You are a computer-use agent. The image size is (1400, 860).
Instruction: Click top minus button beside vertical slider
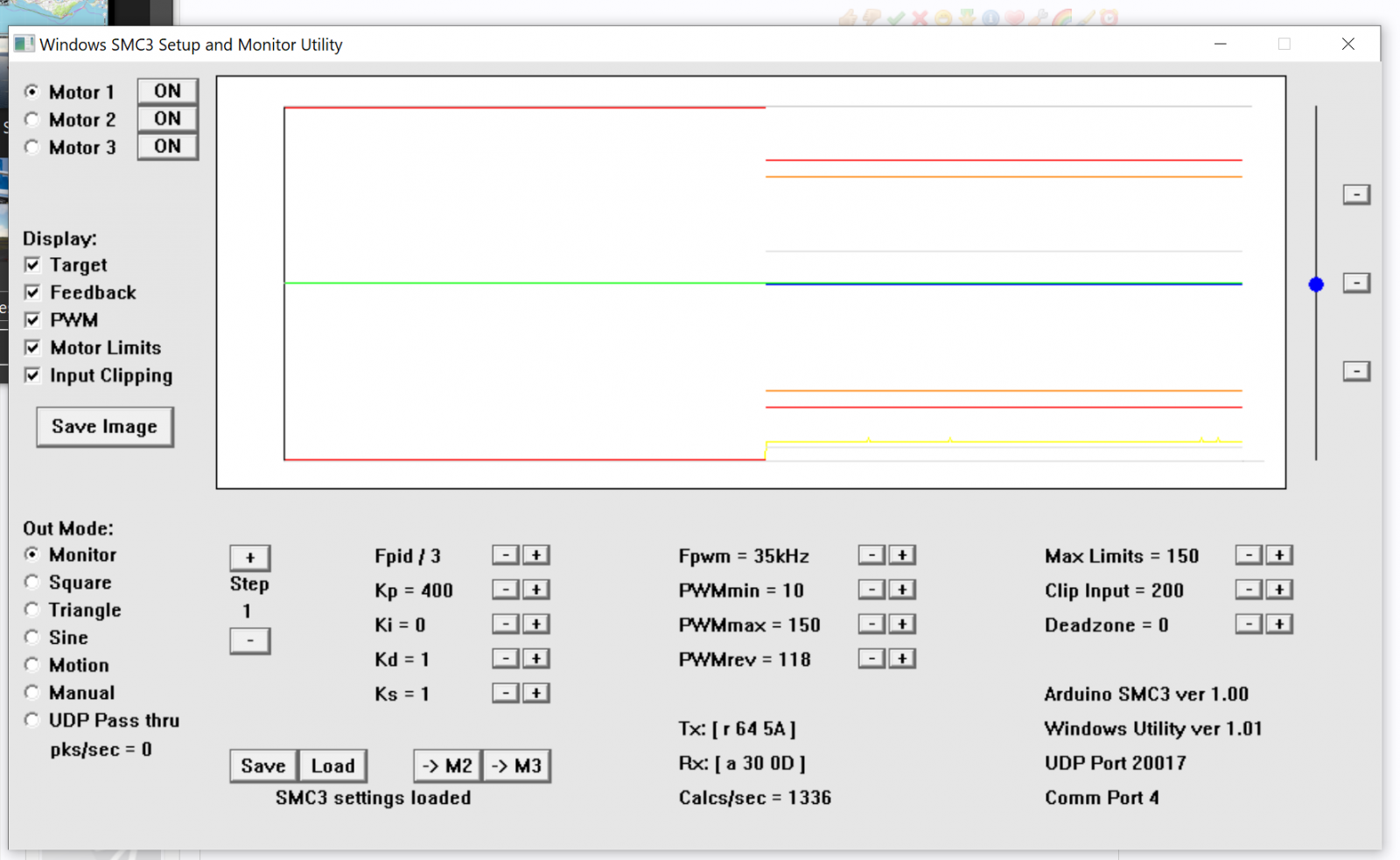pyautogui.click(x=1356, y=194)
